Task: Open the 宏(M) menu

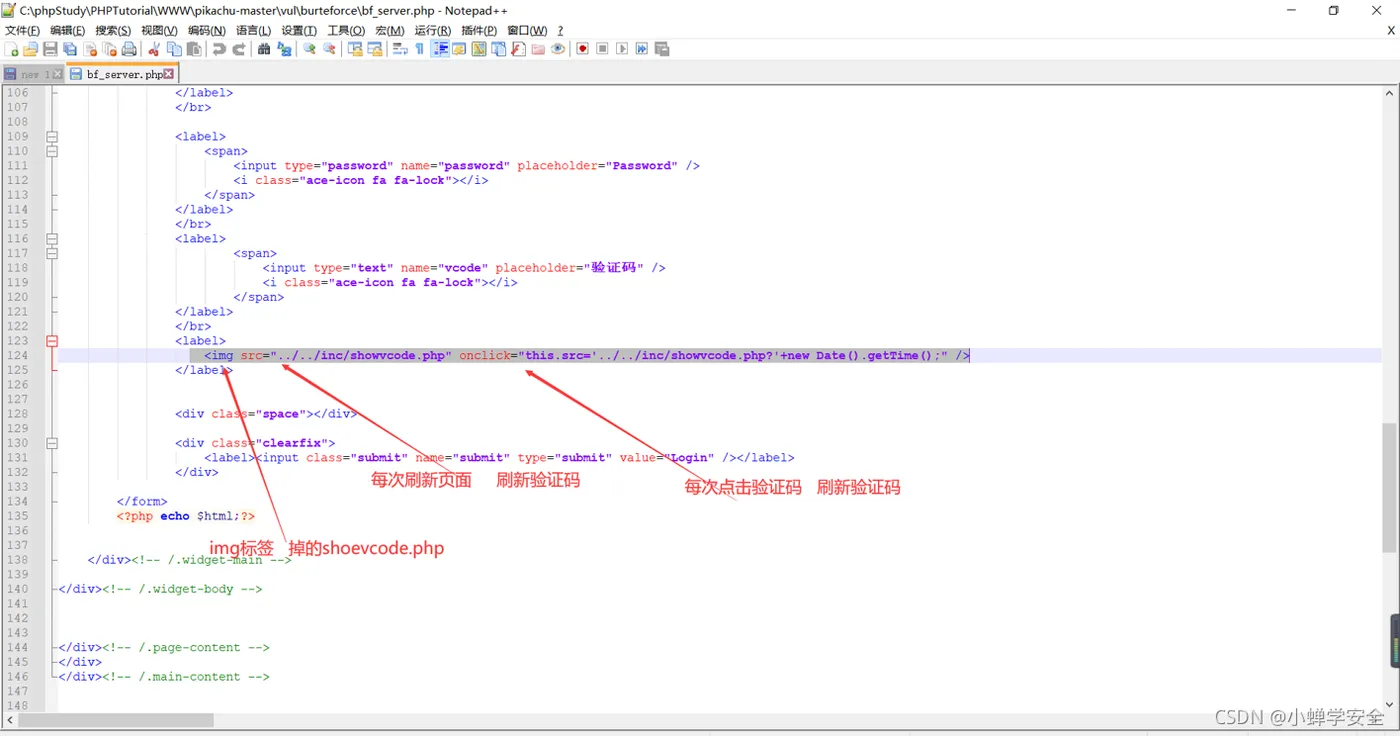Action: [x=390, y=30]
